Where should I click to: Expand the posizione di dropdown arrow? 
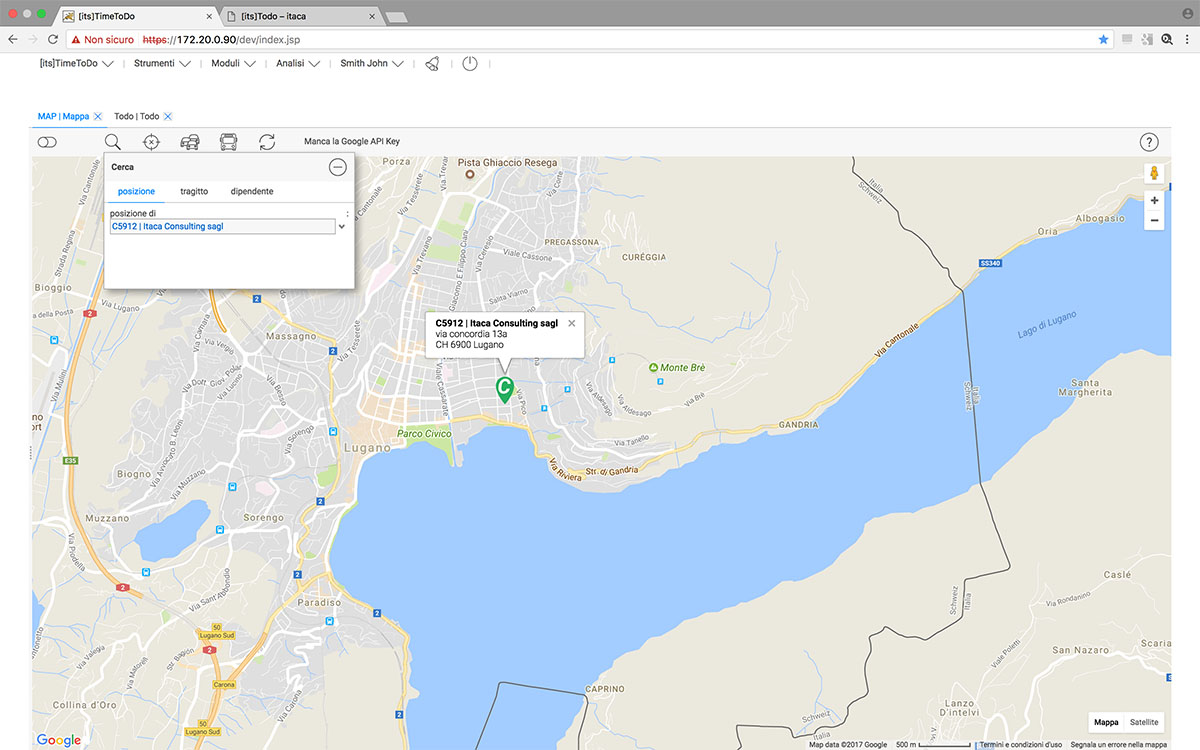(x=342, y=227)
